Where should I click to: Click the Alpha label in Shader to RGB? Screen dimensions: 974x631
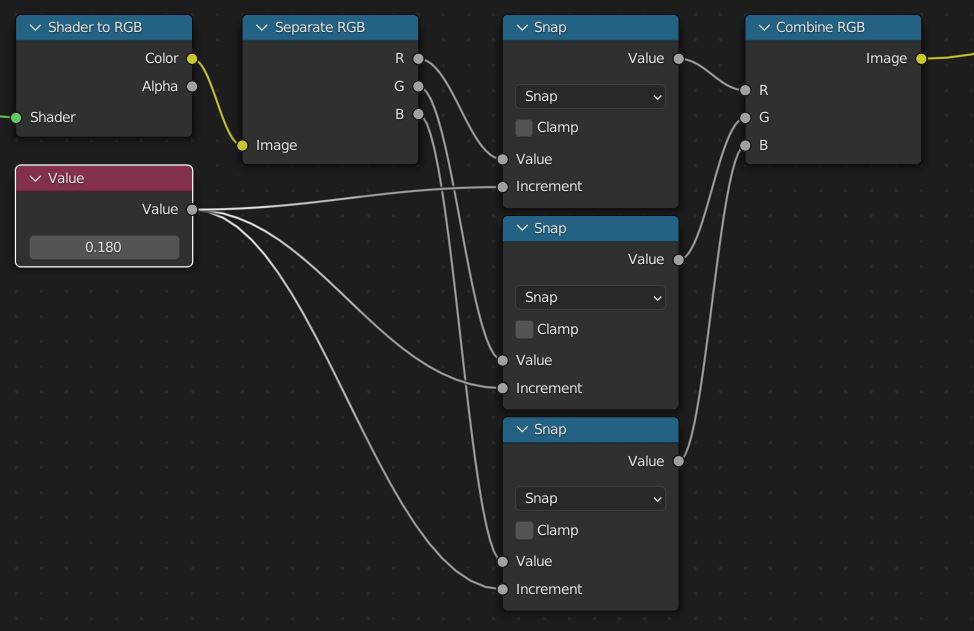tap(160, 86)
